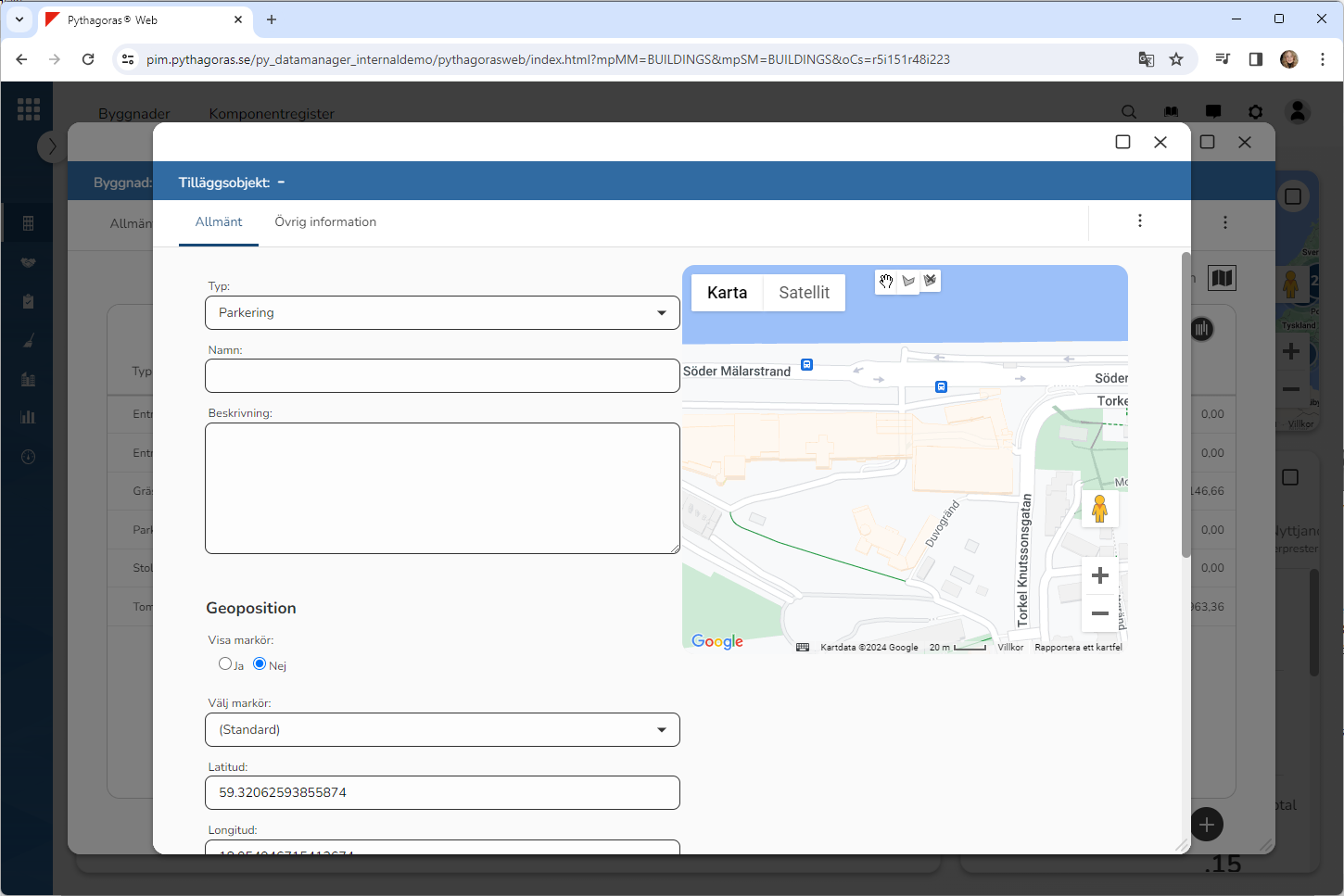Select the draw polygon tool on map
This screenshot has height=896, width=1344.
(908, 282)
